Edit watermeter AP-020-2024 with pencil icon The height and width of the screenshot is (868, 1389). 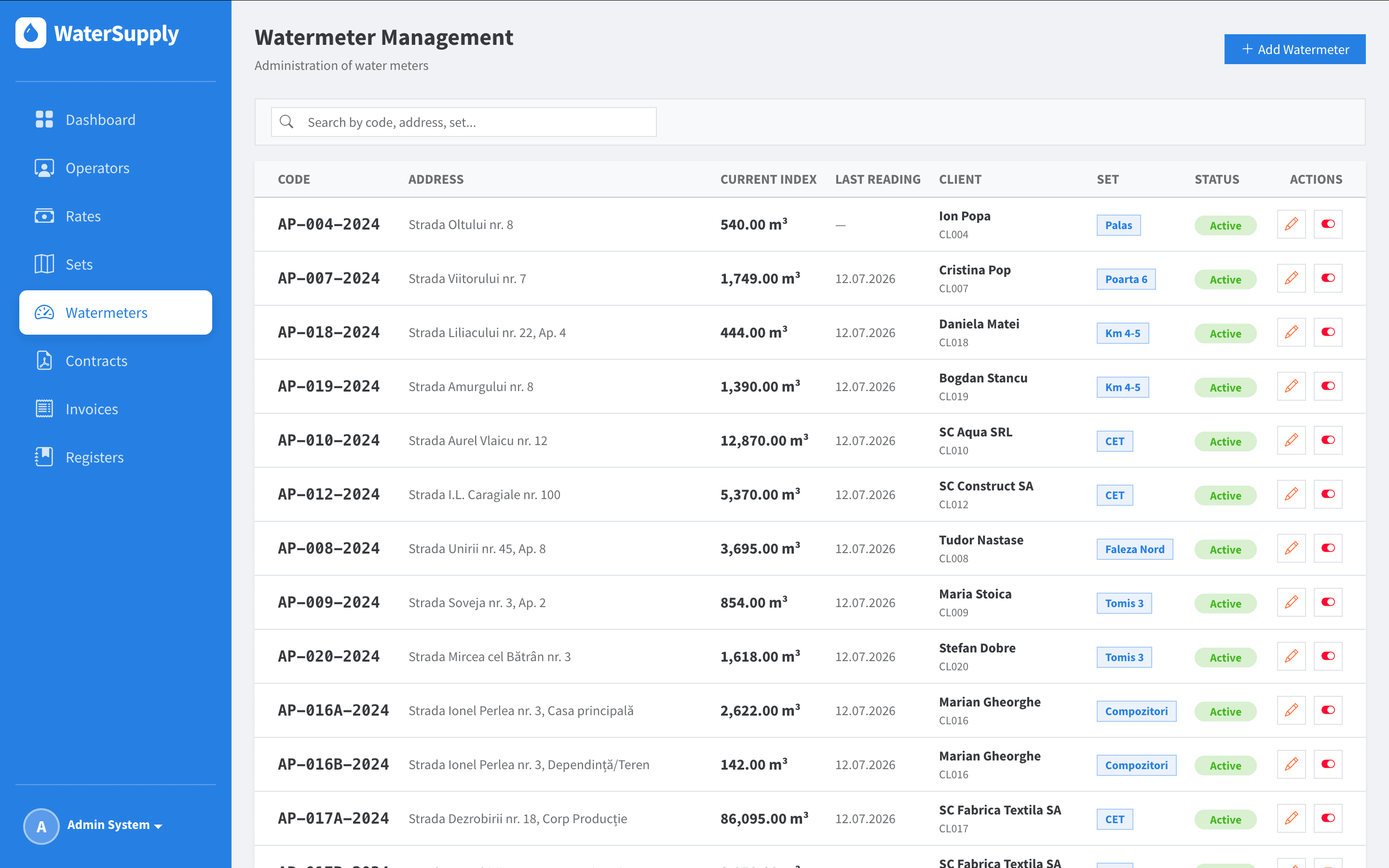1292,656
